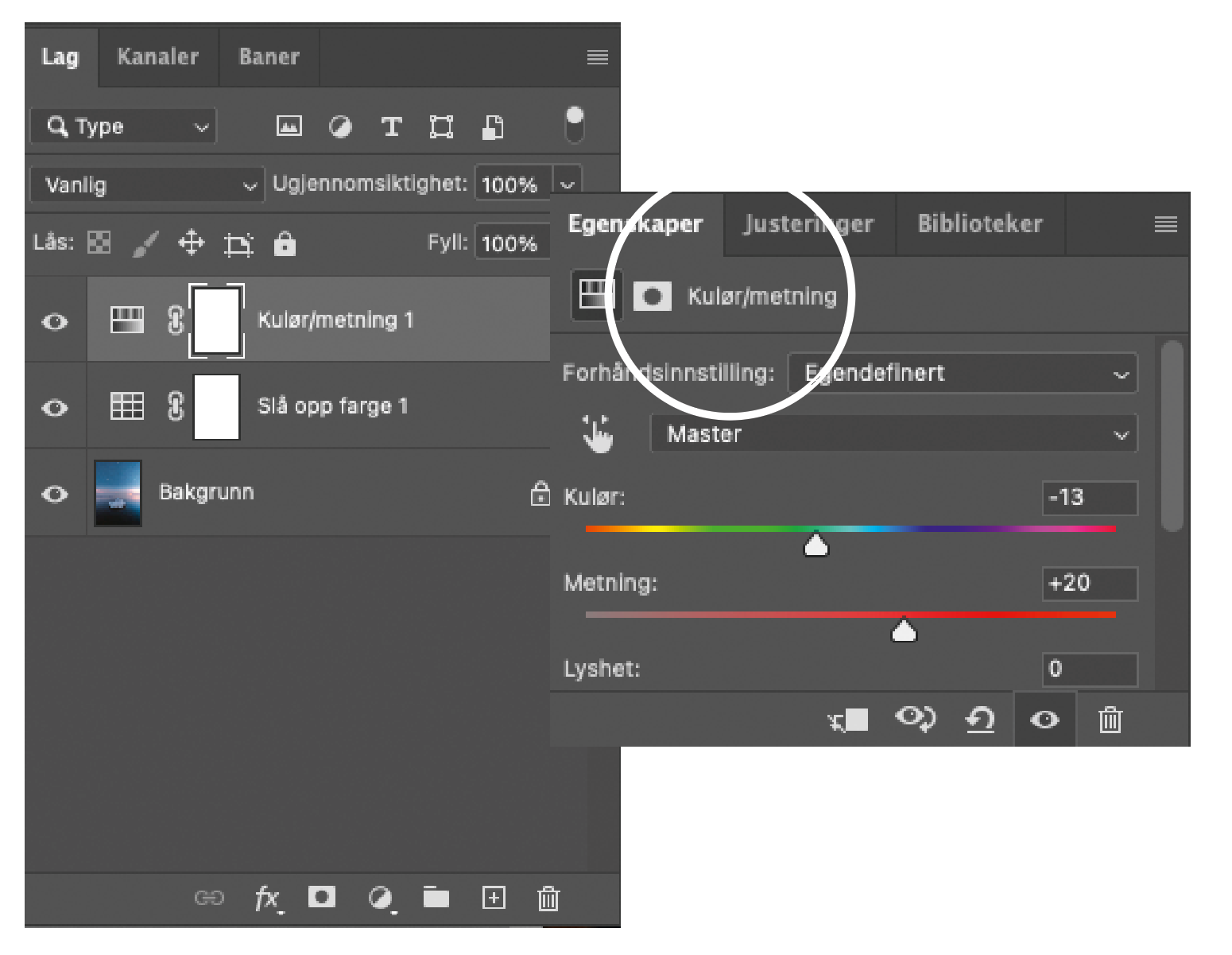Viewport: 1232px width, 955px height.
Task: Open the Vanlig blend mode dropdown
Action: click(x=147, y=185)
